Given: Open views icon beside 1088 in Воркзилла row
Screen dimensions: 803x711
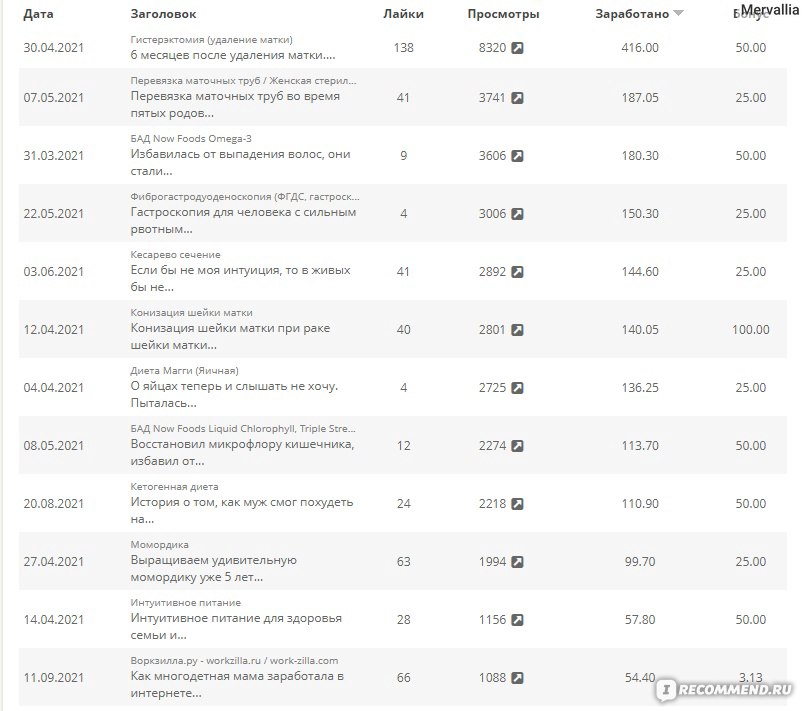Looking at the screenshot, I should click(518, 678).
